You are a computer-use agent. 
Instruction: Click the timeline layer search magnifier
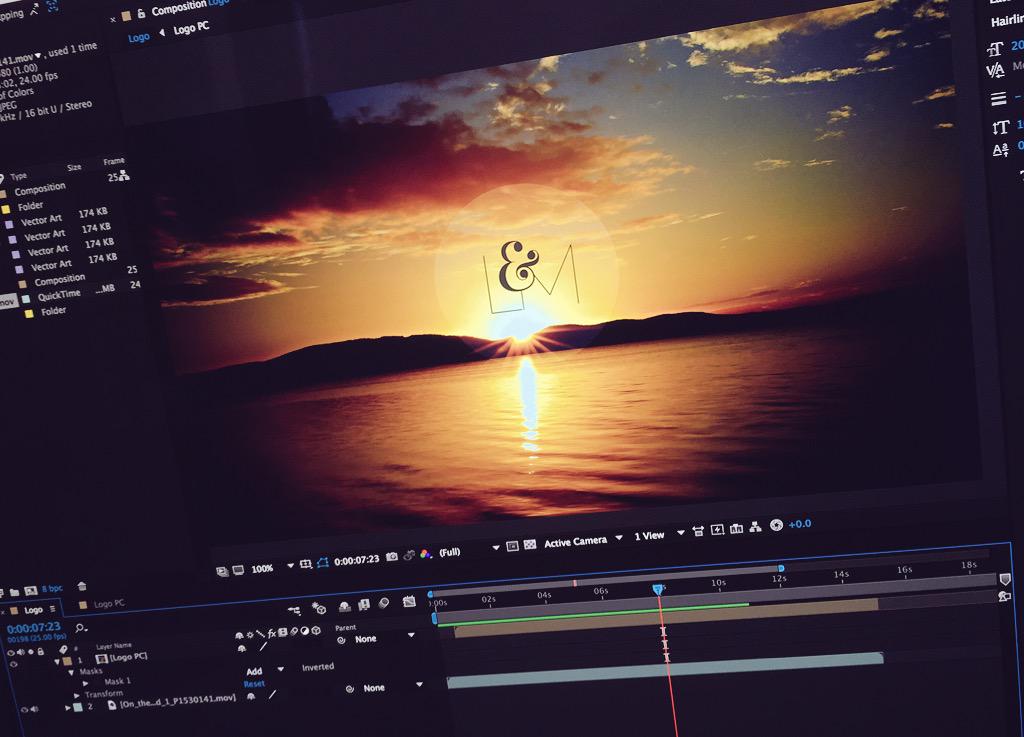[x=81, y=627]
